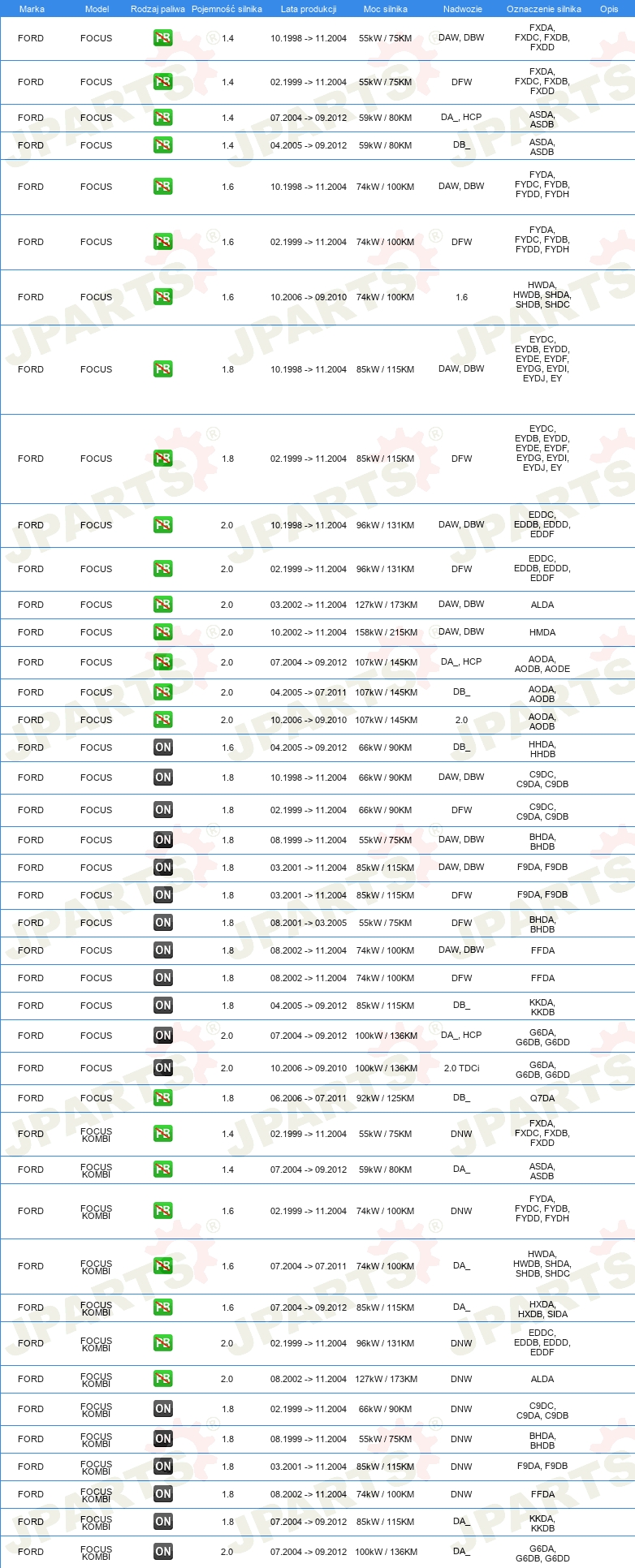This screenshot has width=635, height=1568.
Task: Select the 158kW / 215KM power cell
Action: [386, 632]
